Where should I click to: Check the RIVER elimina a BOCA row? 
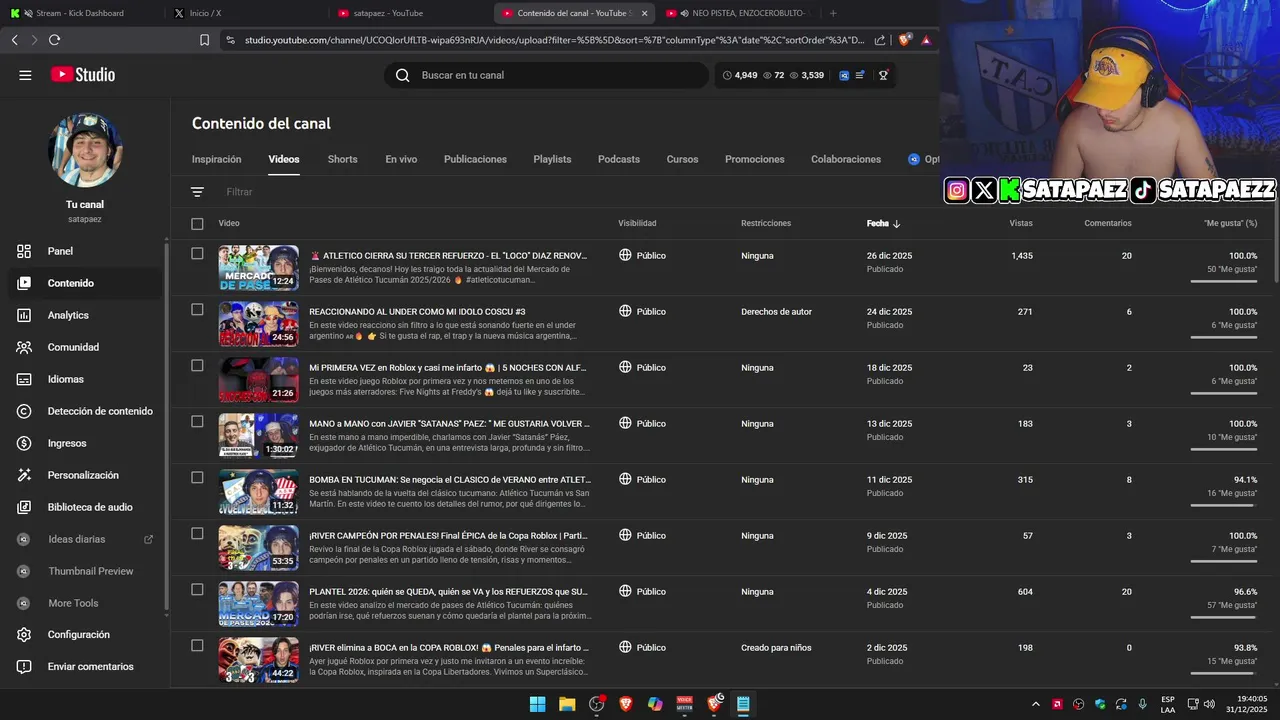point(197,646)
